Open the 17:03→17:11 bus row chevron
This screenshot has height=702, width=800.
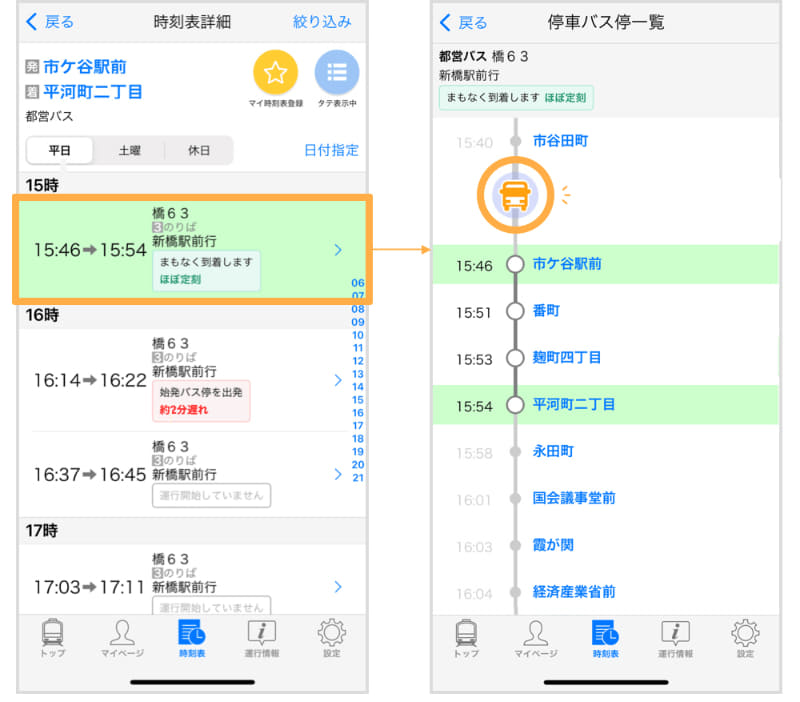click(338, 587)
